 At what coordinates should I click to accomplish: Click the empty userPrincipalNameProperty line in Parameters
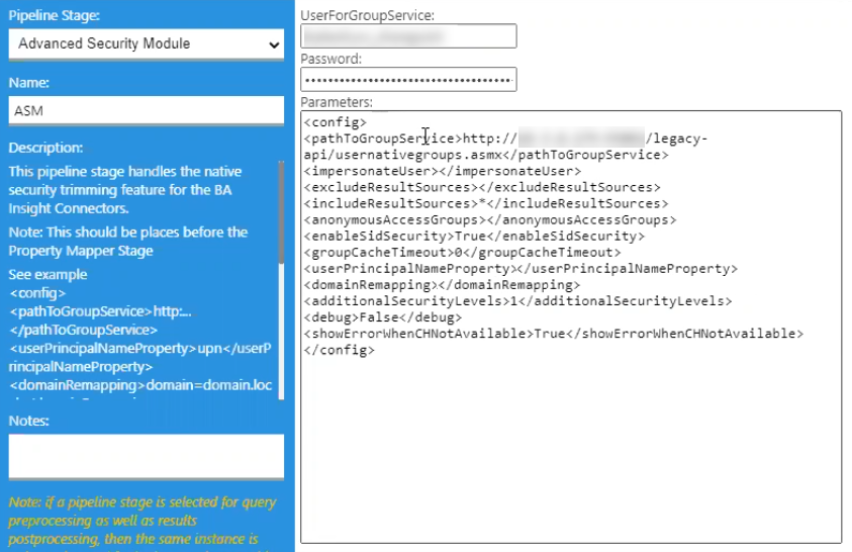point(520,268)
